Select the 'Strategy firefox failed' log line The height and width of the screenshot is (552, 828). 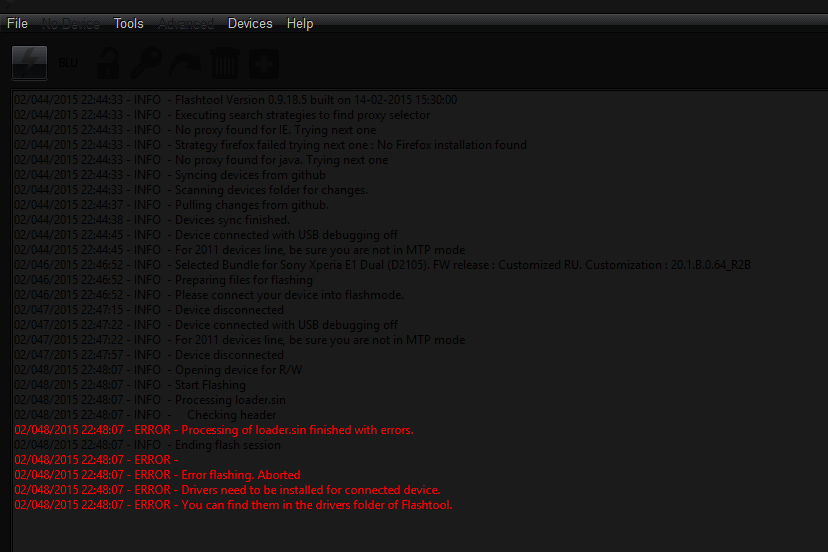click(270, 145)
